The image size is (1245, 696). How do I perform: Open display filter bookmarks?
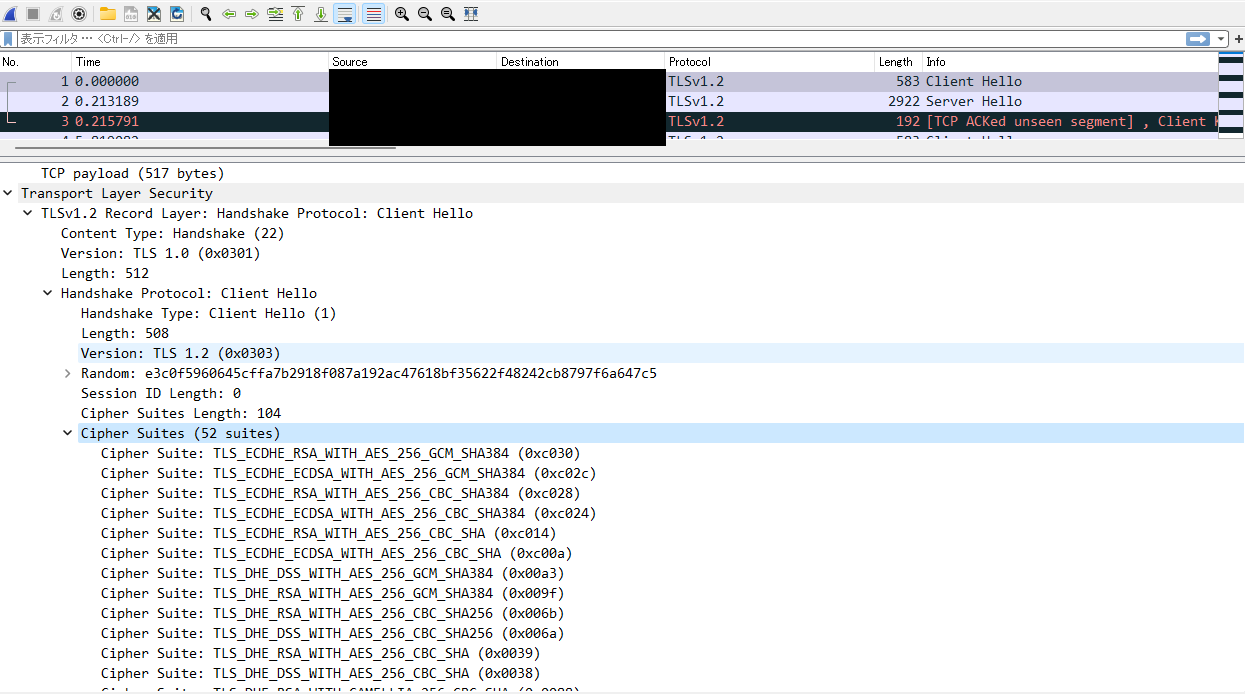click(x=8, y=39)
